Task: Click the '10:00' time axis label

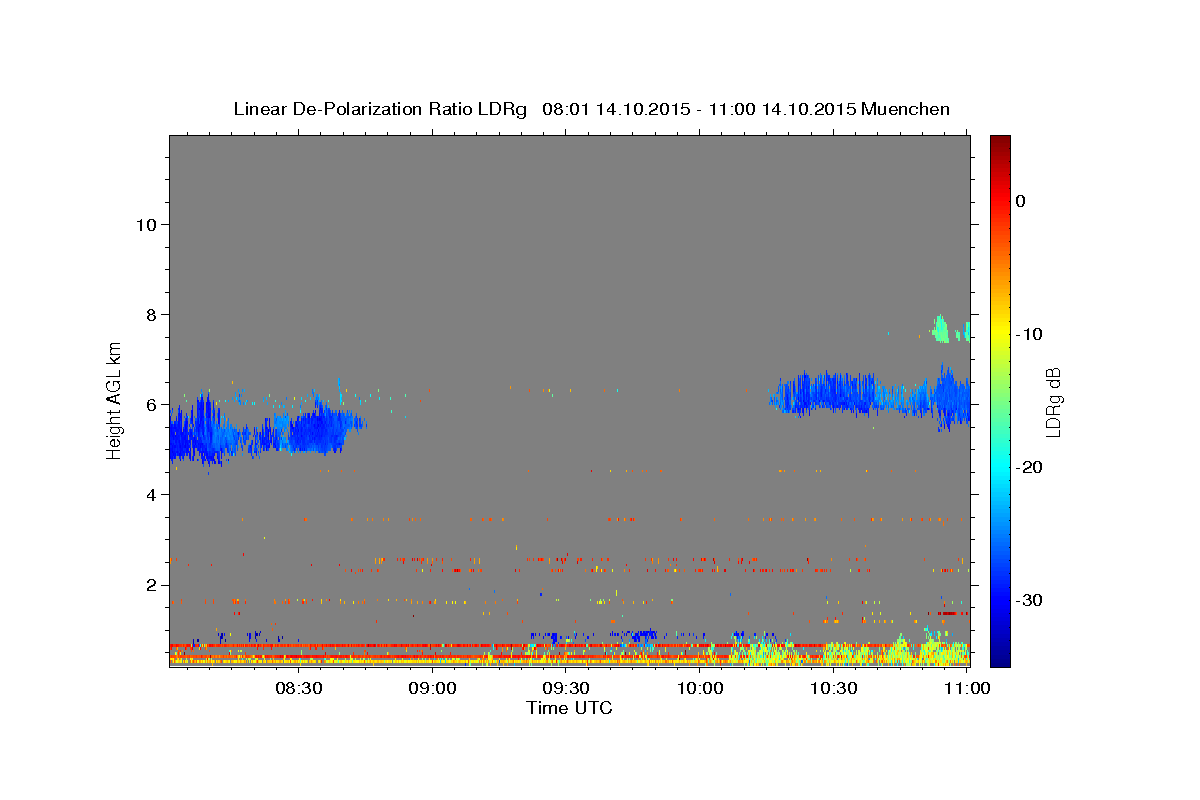Action: 699,688
